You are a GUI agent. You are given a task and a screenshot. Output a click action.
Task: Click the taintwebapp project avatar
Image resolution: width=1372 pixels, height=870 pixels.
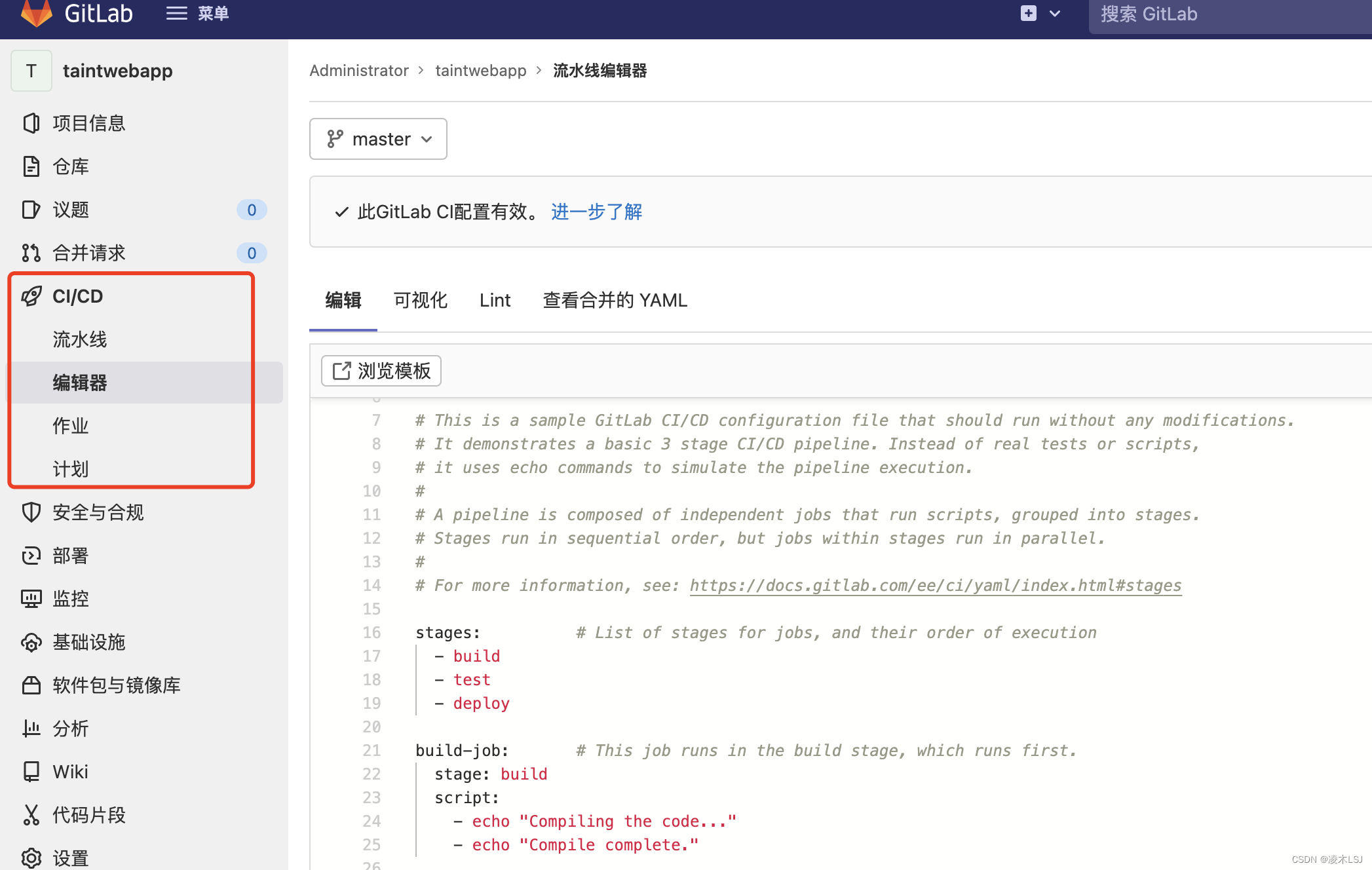31,70
